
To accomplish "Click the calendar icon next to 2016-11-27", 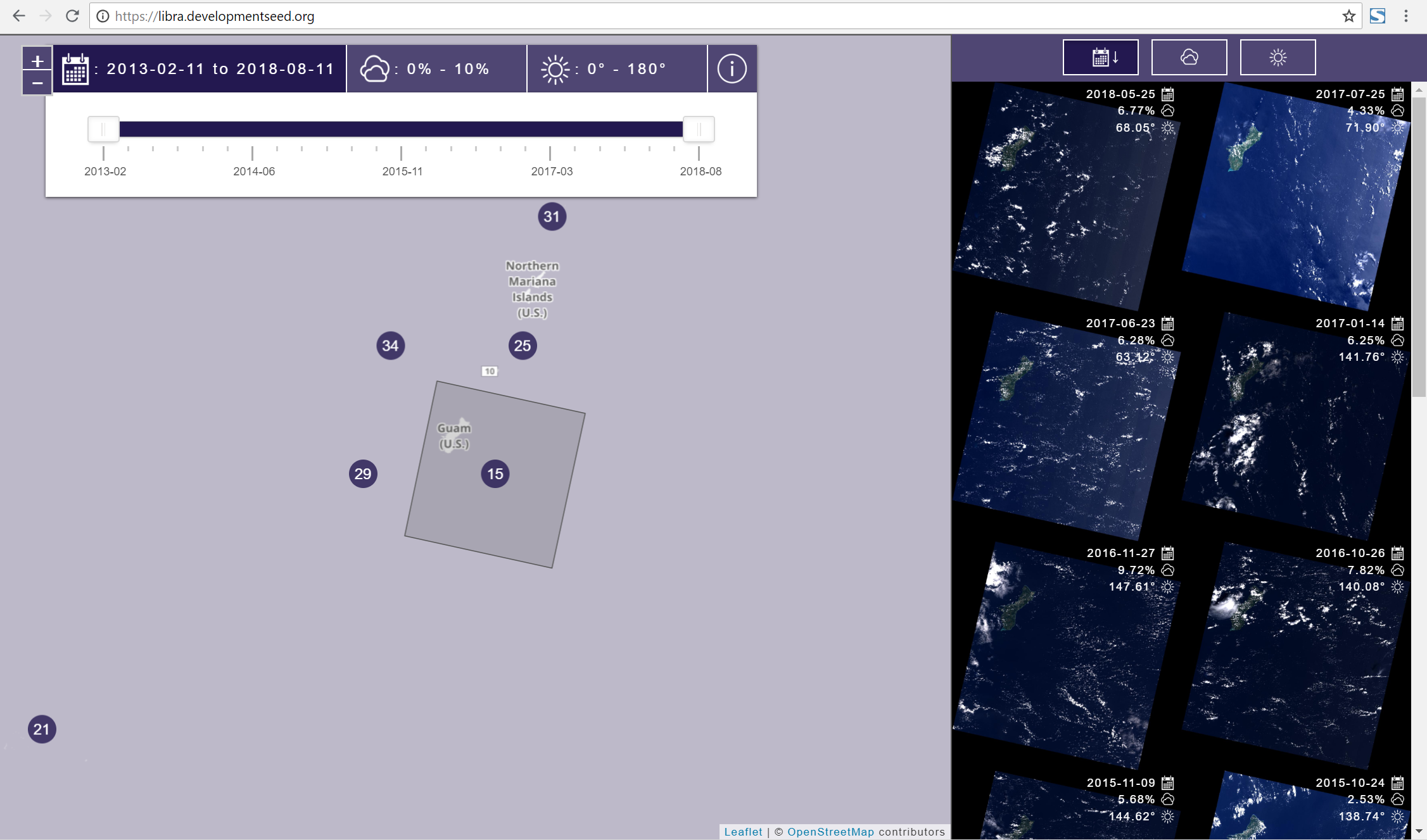I will click(x=1168, y=553).
